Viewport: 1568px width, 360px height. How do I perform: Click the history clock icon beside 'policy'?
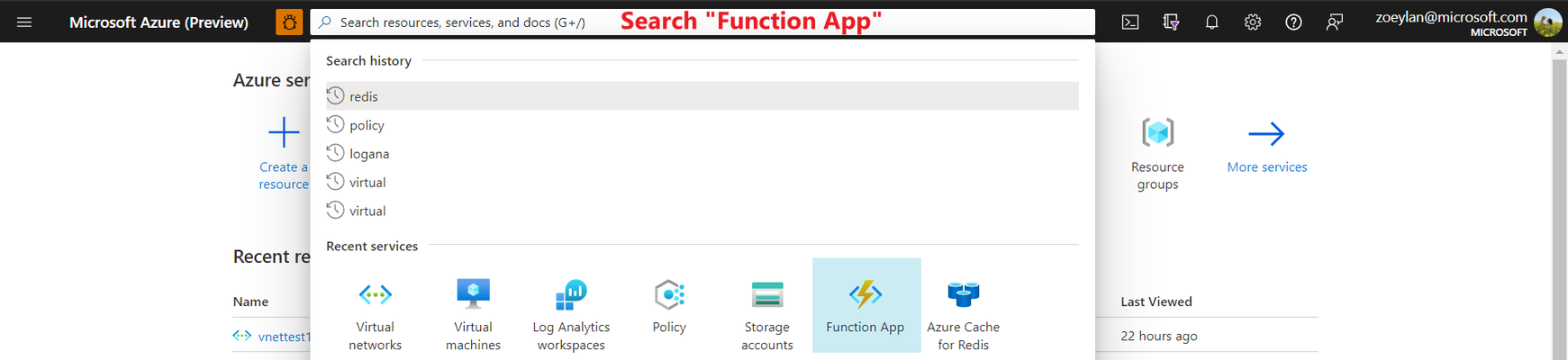(335, 124)
